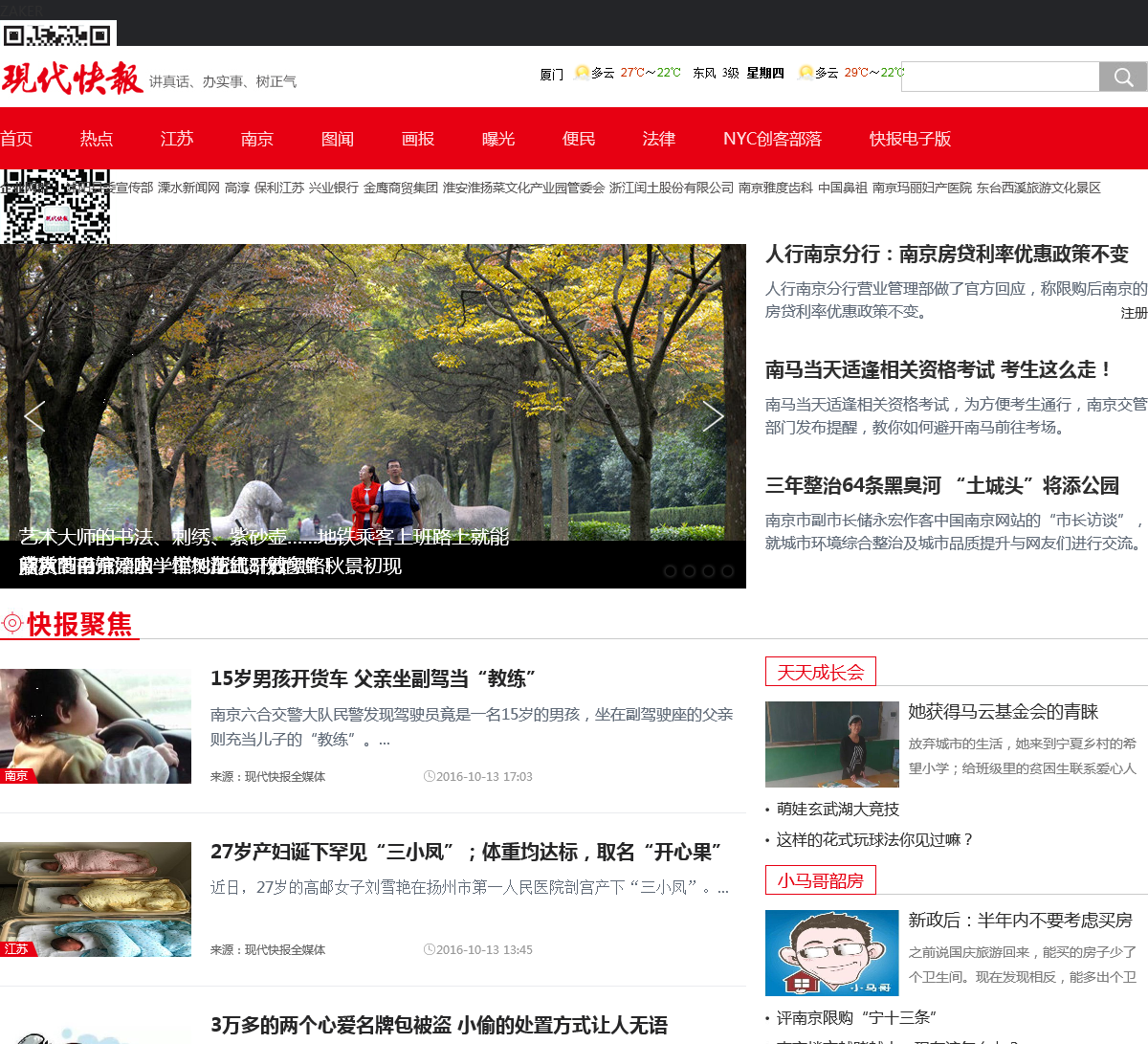This screenshot has width=1148, height=1044.
Task: Open 小马哥韶房 section tab
Action: pos(821,880)
